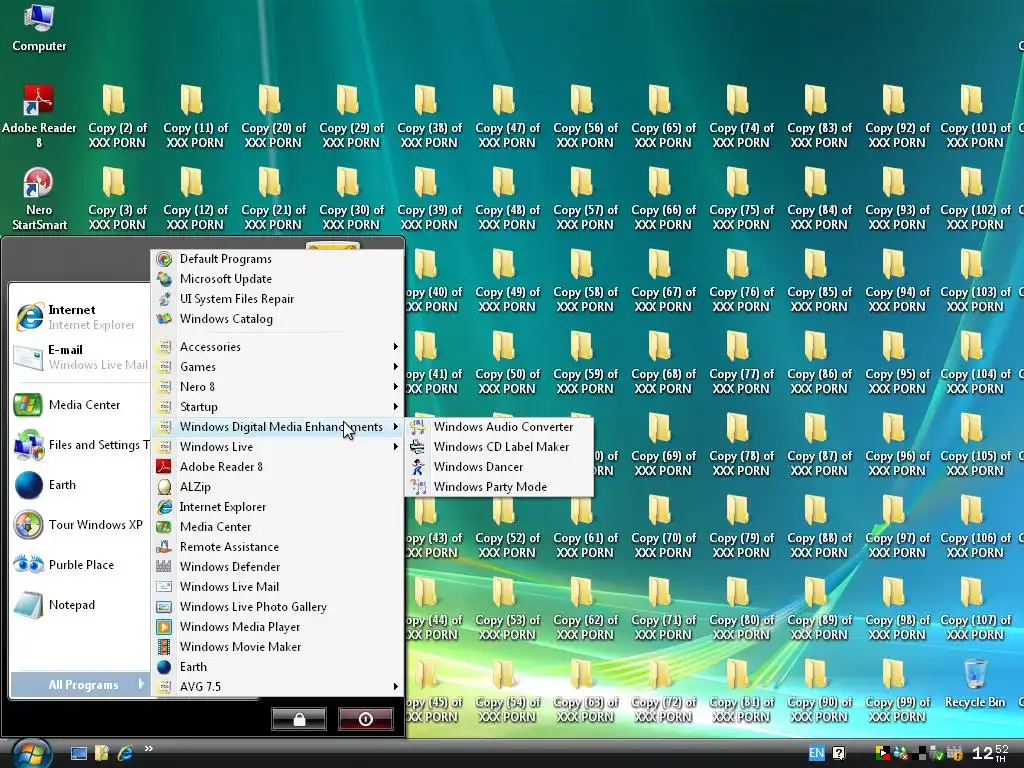Viewport: 1024px width, 768px height.
Task: Select folder Copy (56) of XXX PORN
Action: 585,116
